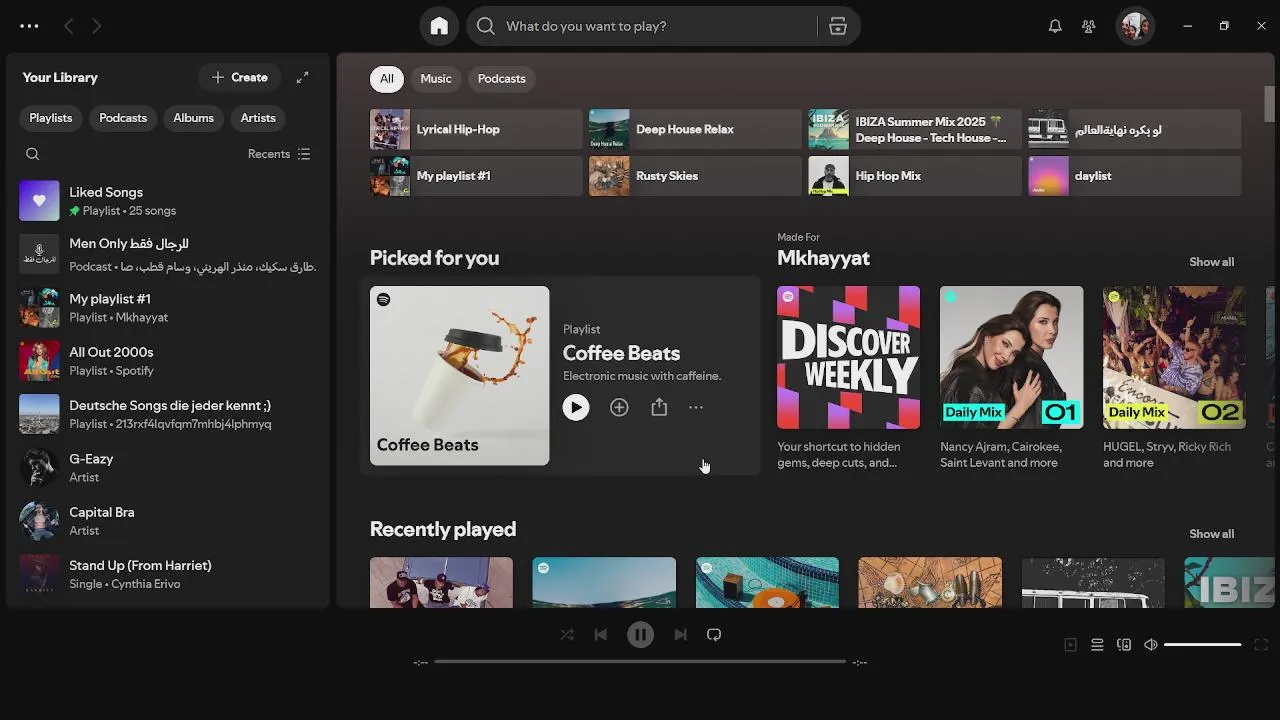Open Friend Activity icon
1280x720 pixels.
1089,26
